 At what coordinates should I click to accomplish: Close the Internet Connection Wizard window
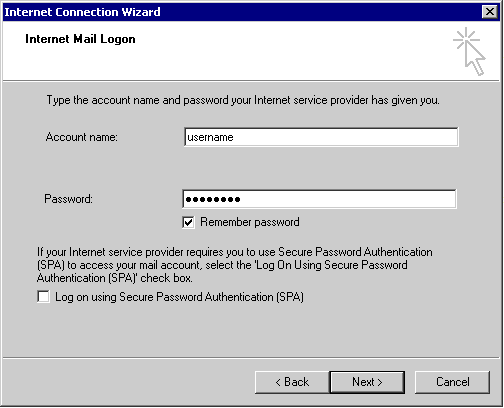pos(490,12)
